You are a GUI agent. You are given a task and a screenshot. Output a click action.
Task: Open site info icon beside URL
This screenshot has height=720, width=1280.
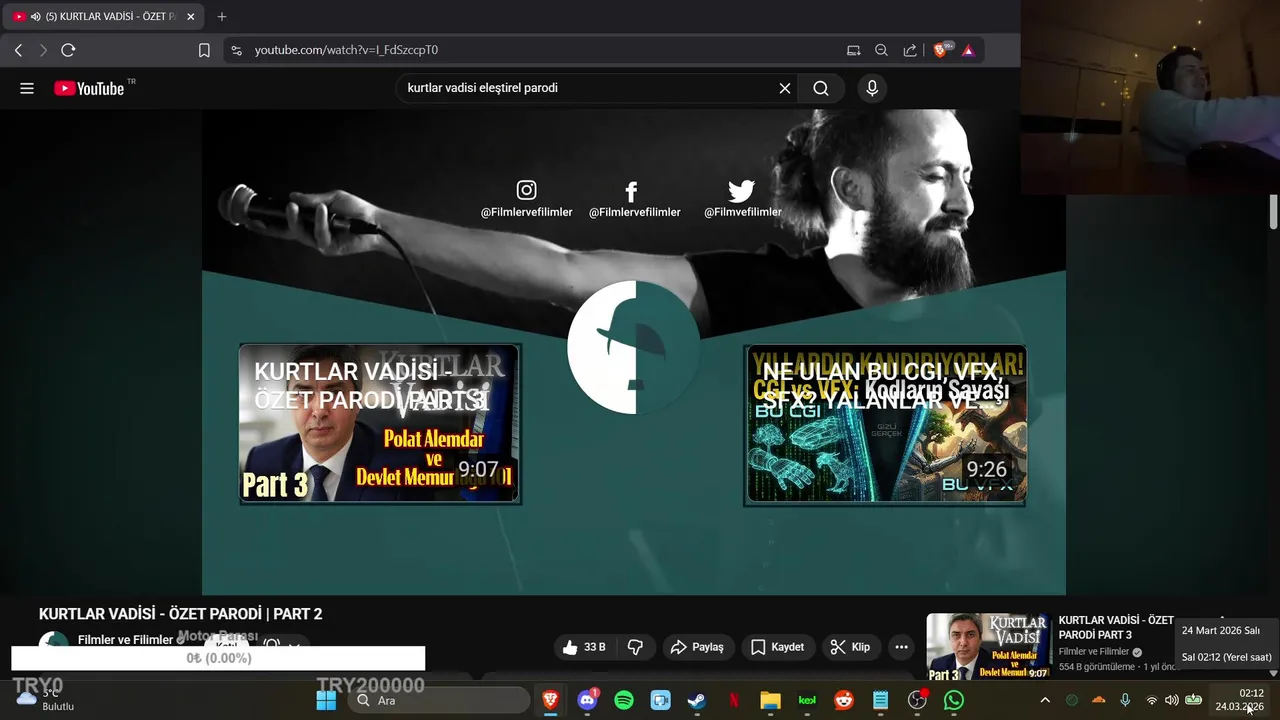236,50
